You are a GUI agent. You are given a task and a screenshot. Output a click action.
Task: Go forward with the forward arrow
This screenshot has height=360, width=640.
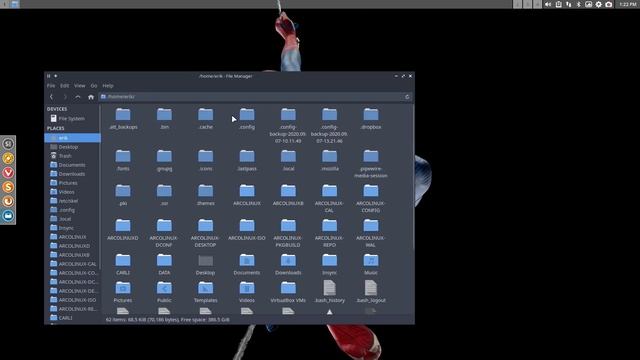[64, 97]
